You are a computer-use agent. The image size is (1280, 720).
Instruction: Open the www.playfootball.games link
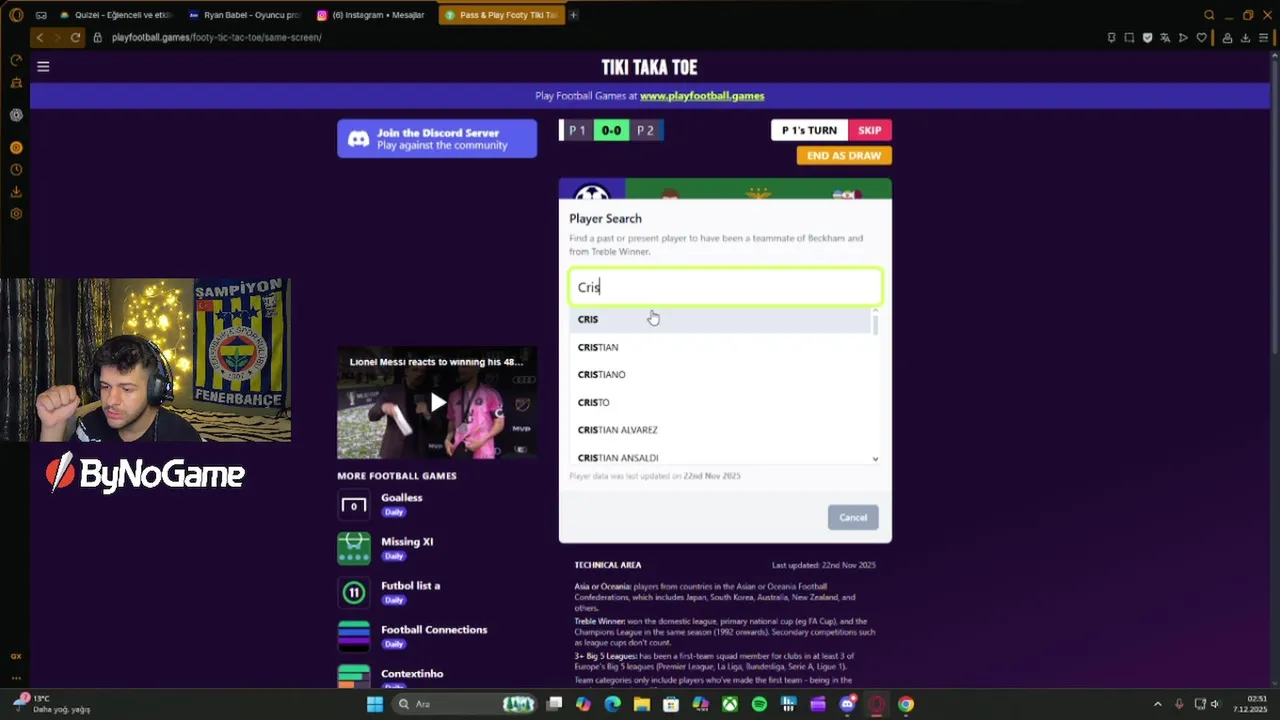(x=702, y=96)
